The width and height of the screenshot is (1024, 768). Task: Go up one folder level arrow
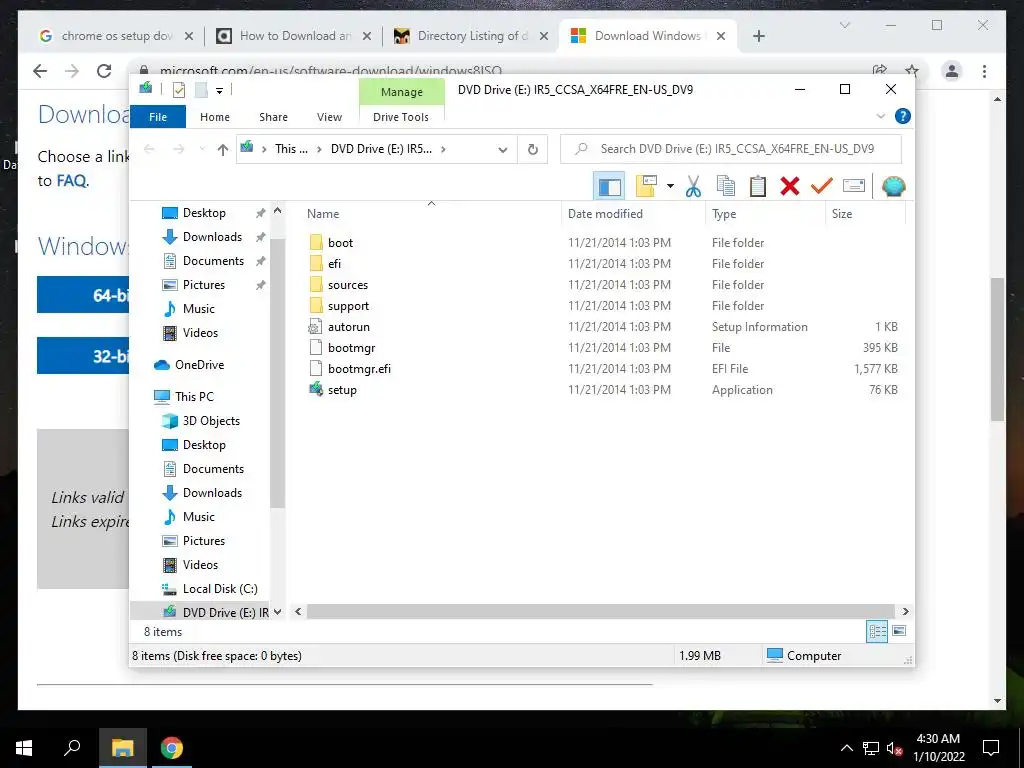[223, 150]
